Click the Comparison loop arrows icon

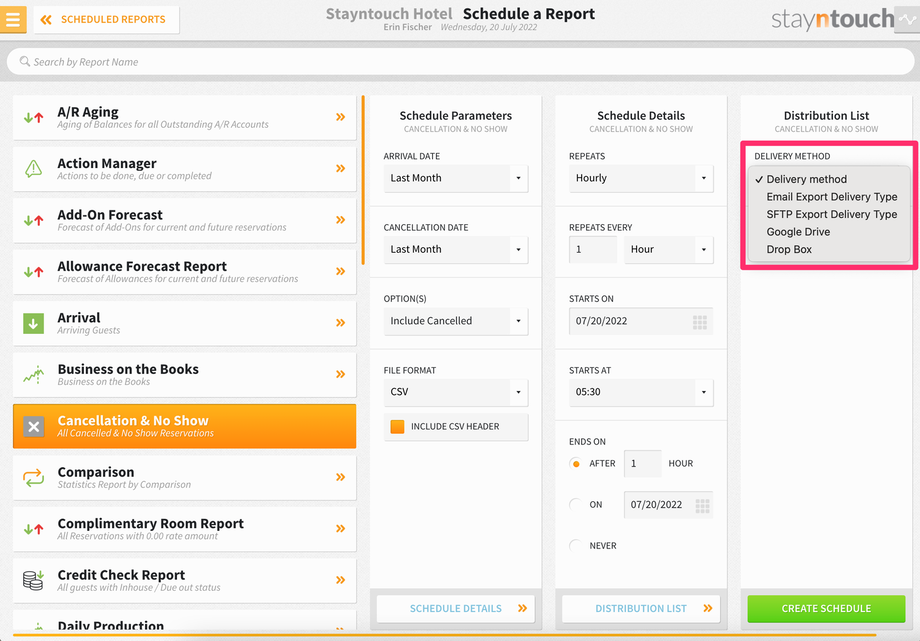coord(33,477)
